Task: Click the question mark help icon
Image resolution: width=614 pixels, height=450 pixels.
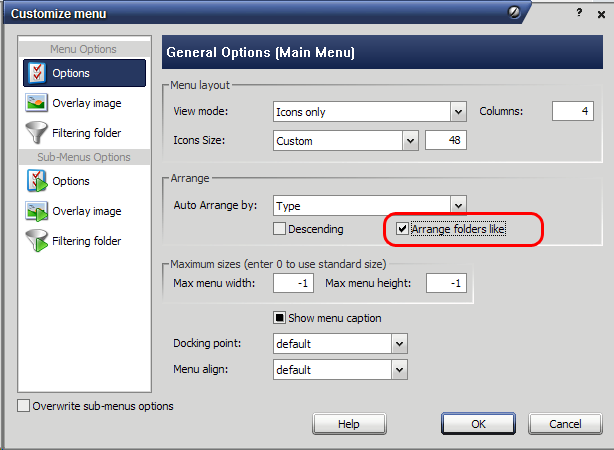Action: pos(579,13)
